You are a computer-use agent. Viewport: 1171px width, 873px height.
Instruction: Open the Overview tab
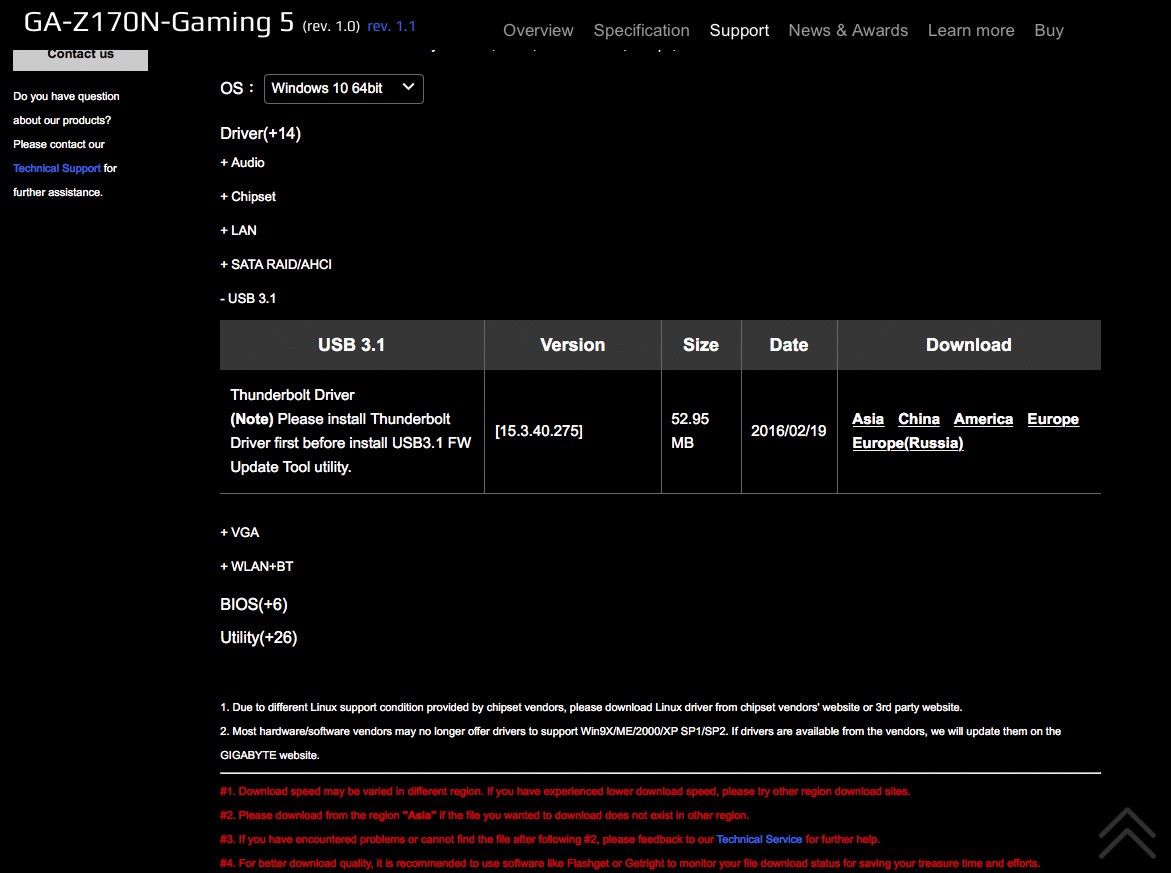(538, 31)
